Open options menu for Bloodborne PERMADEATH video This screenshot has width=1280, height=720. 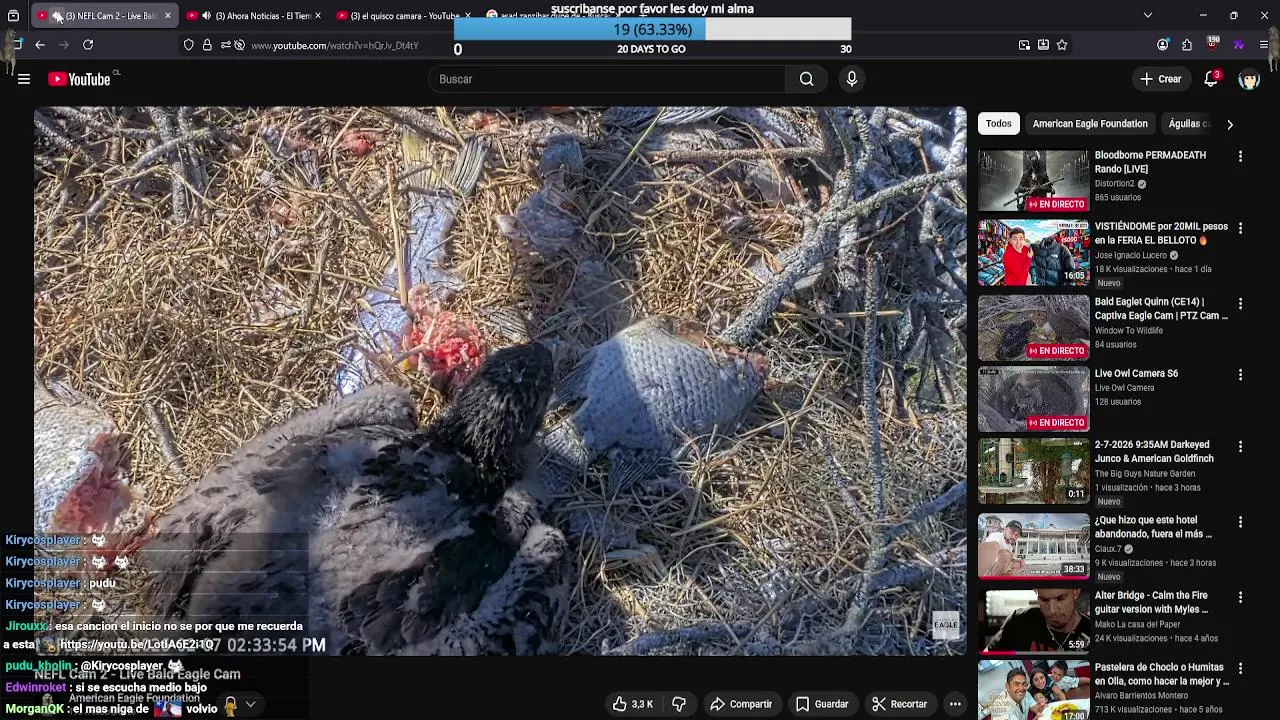click(1240, 157)
